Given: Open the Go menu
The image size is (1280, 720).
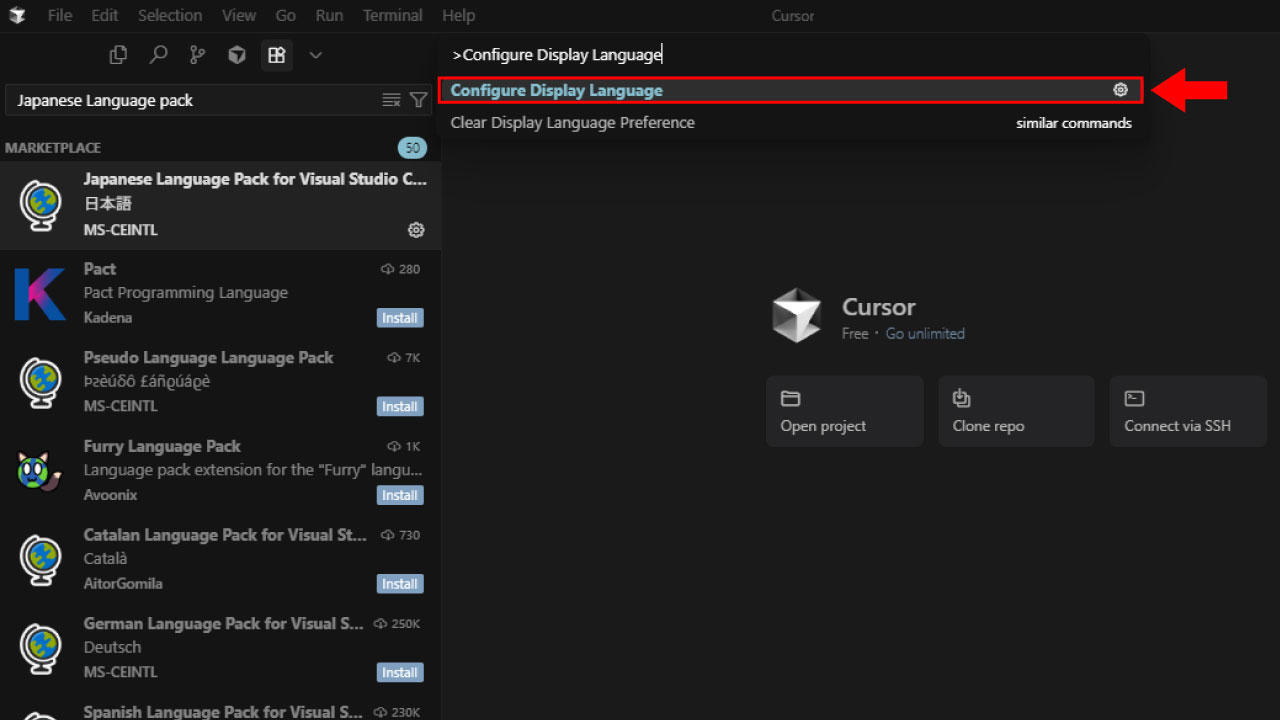Looking at the screenshot, I should [286, 15].
